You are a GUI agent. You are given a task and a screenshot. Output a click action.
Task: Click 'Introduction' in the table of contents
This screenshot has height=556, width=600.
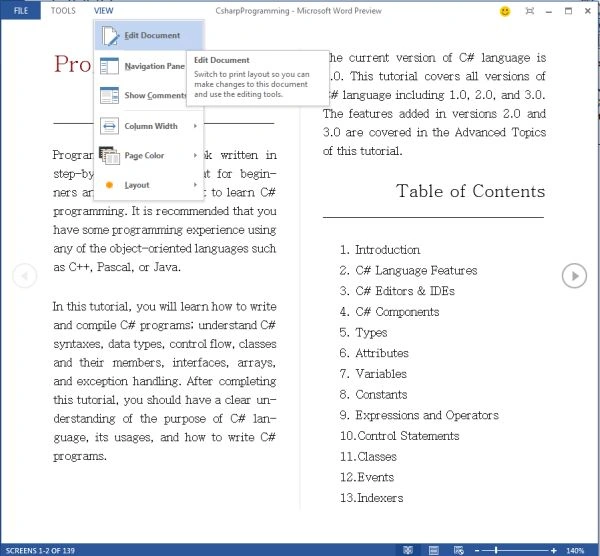[x=388, y=250]
